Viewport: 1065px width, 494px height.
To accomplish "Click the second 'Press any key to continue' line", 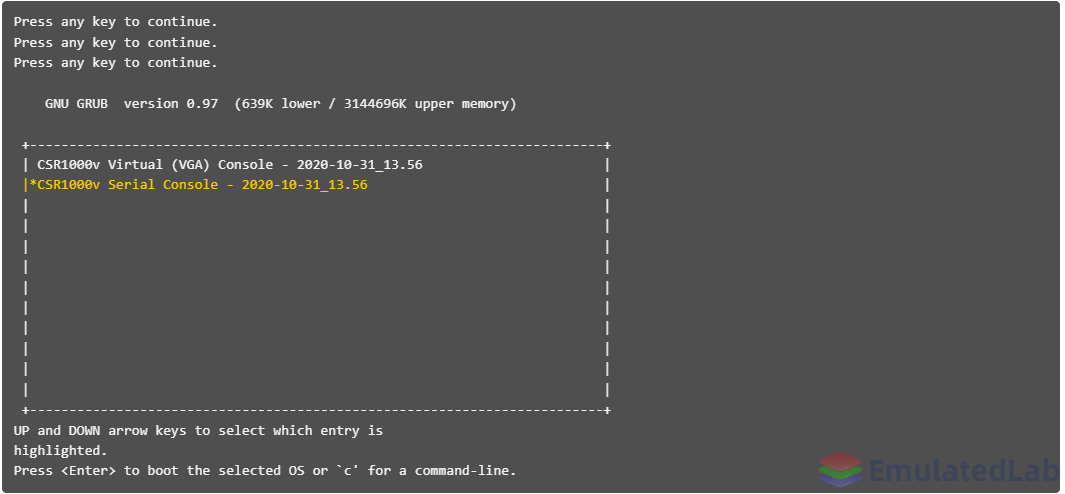I will coord(115,43).
